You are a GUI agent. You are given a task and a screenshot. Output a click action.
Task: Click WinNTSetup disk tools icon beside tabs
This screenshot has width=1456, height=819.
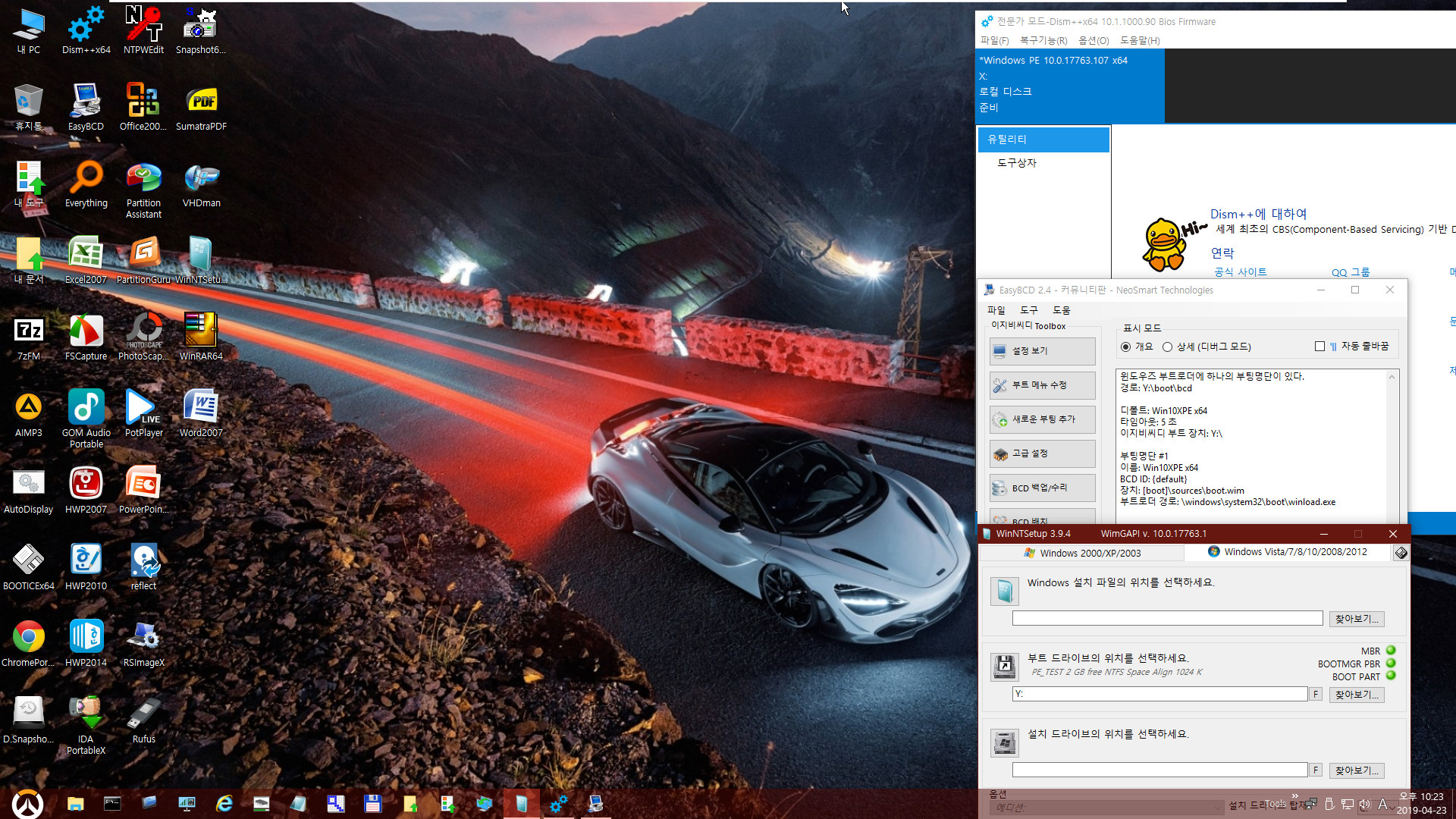click(1401, 553)
